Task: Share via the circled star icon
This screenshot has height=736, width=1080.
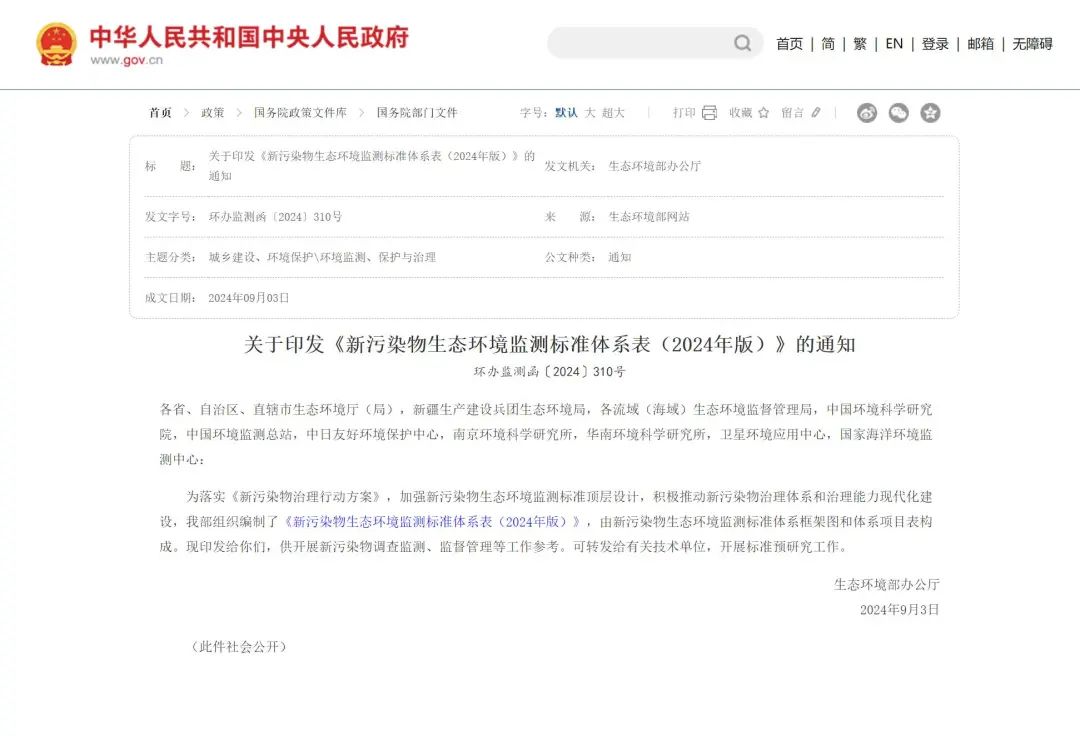Action: [930, 113]
